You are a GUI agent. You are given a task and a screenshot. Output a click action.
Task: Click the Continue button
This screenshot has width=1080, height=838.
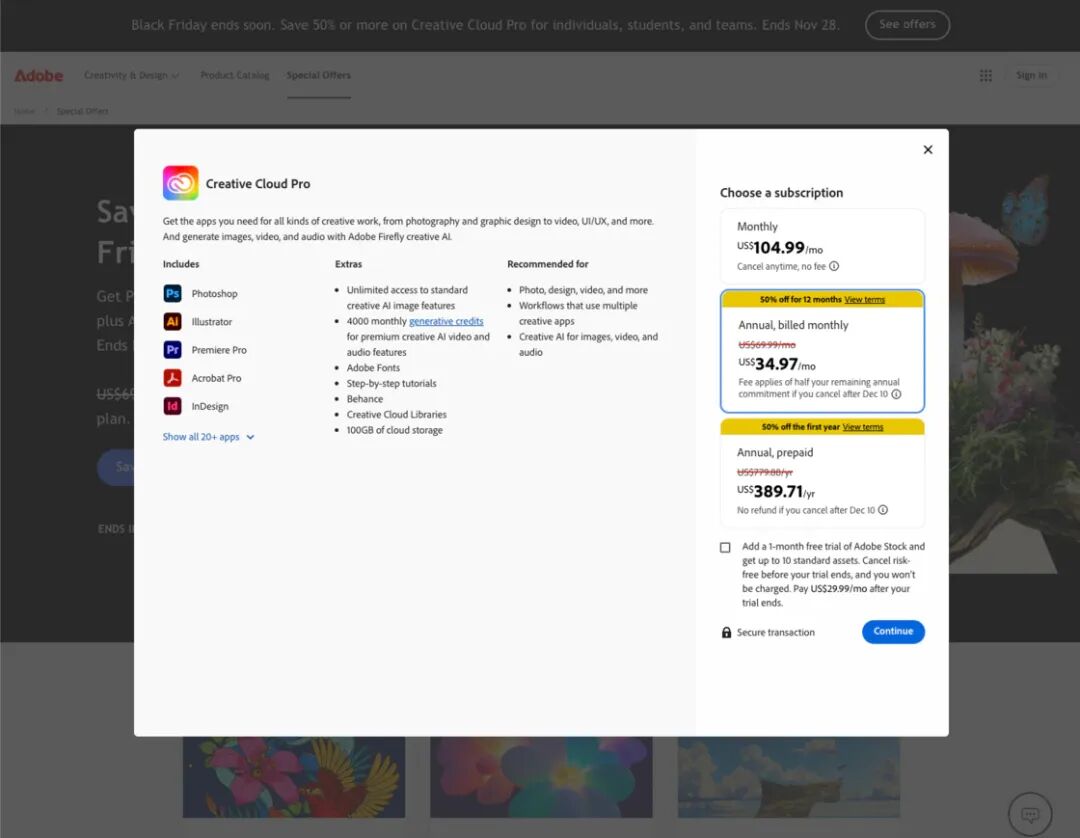coord(893,631)
